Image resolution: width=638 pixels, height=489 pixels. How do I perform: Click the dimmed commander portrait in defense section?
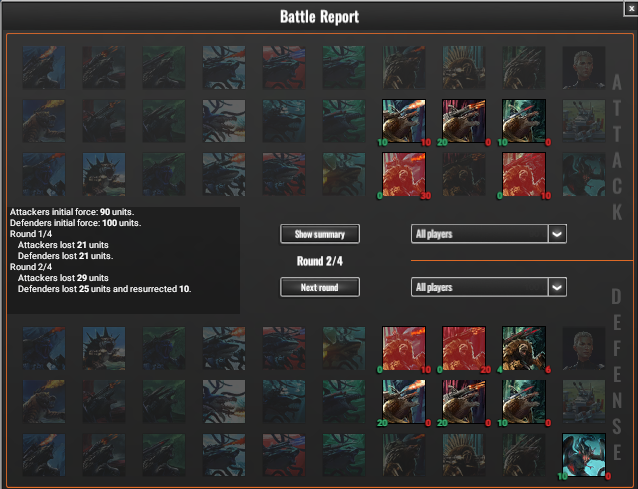[584, 348]
